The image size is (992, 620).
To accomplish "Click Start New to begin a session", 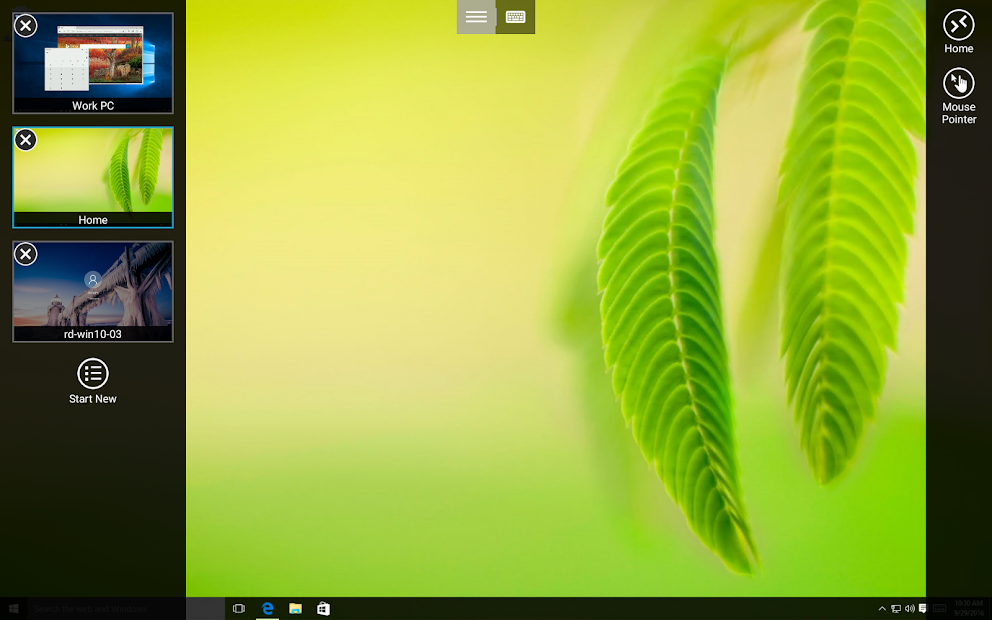I will [x=92, y=380].
